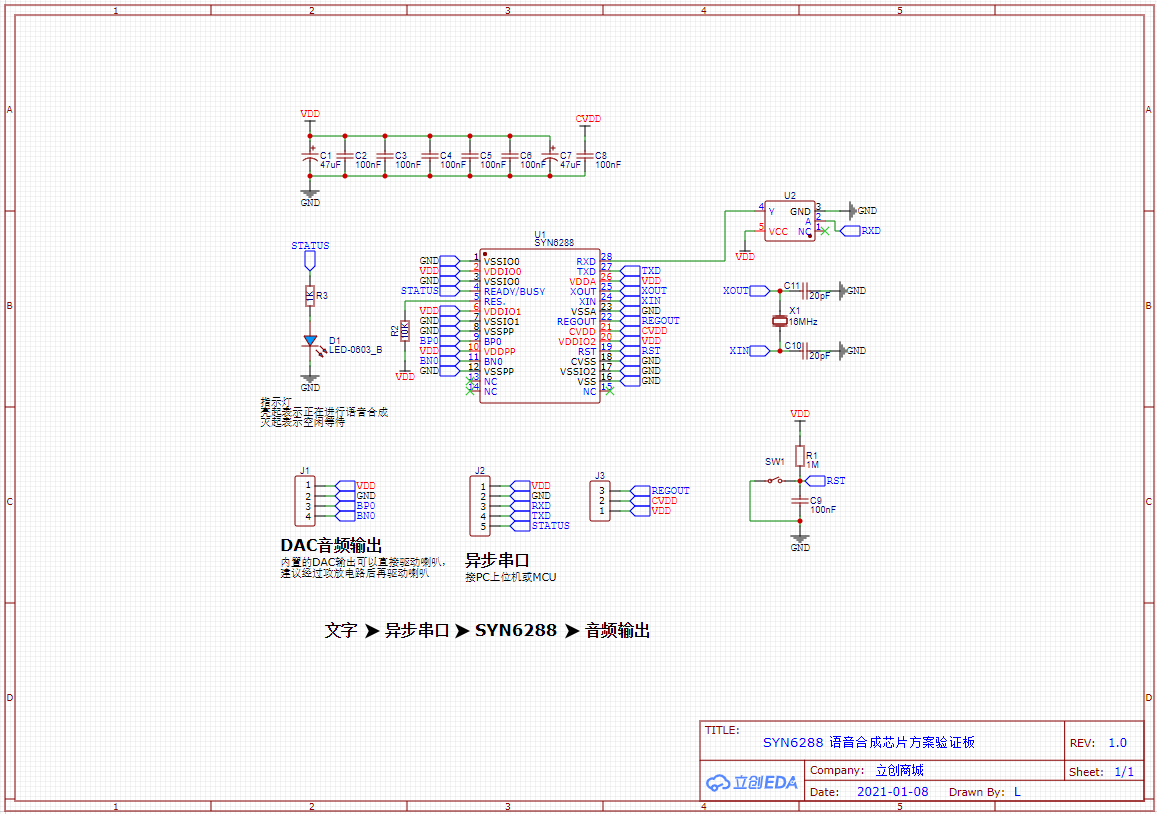The height and width of the screenshot is (814, 1157).
Task: Click the DAC音频输出 heading text
Action: click(x=331, y=546)
